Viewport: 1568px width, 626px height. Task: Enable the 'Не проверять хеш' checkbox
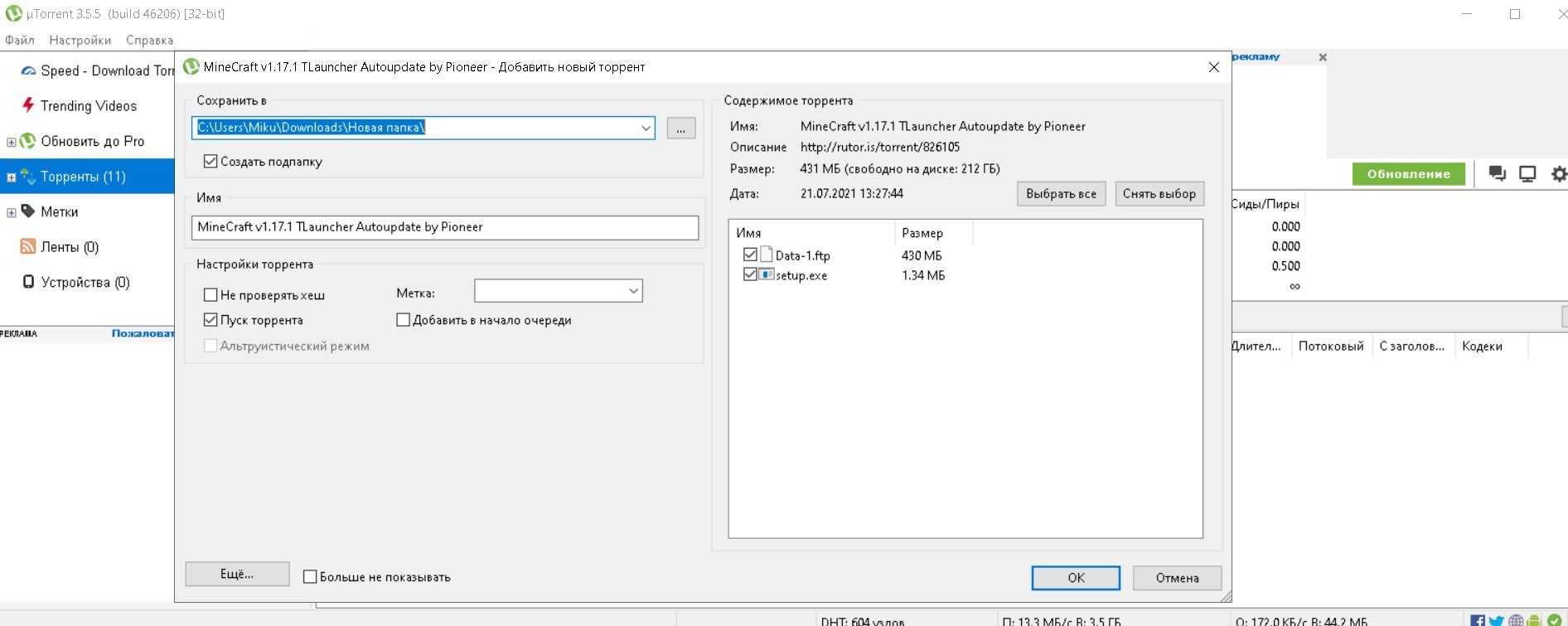211,295
